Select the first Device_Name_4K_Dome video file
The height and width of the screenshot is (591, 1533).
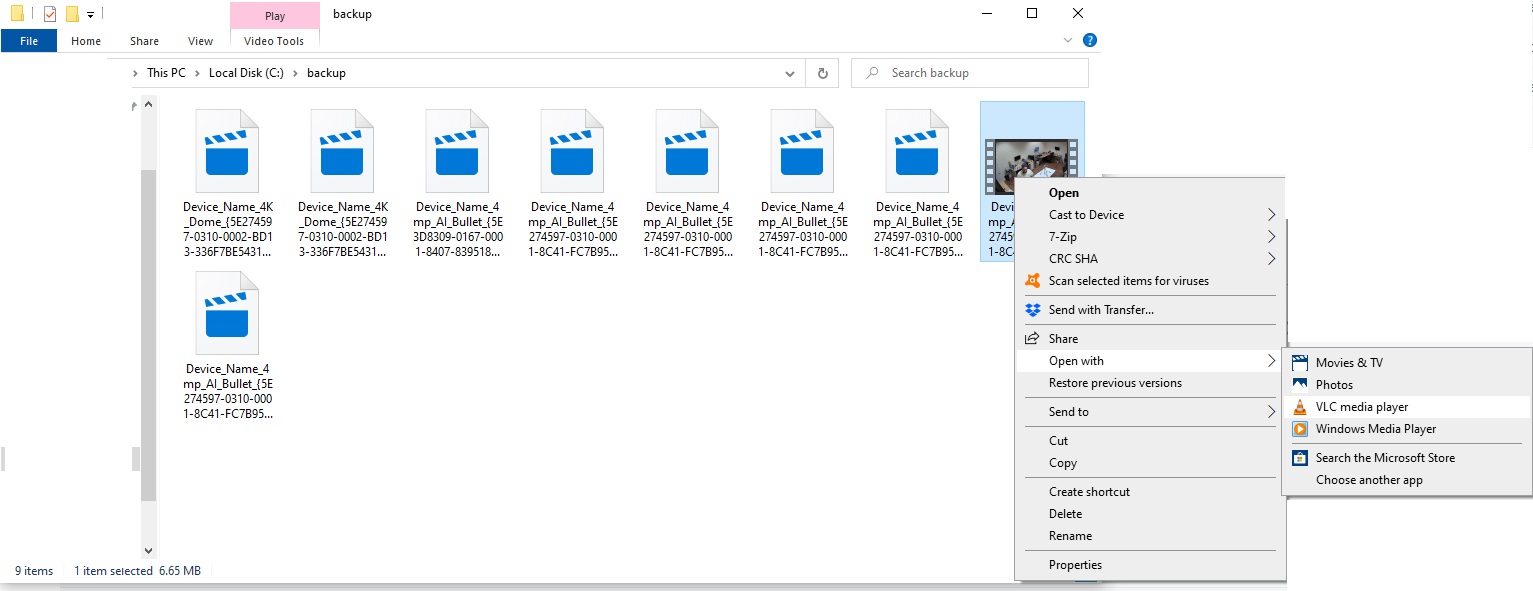pos(228,183)
